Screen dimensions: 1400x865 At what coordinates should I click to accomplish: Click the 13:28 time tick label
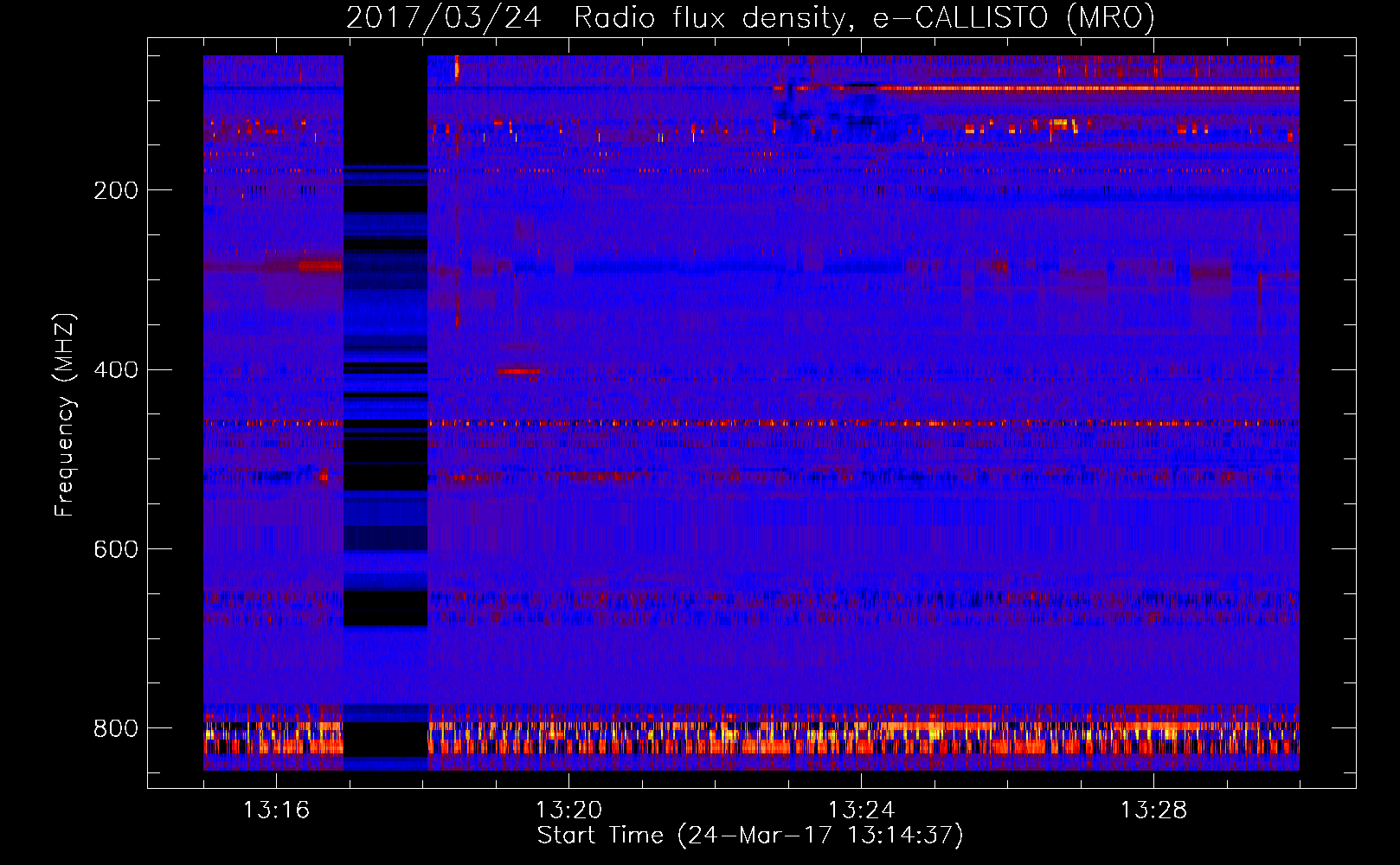[1153, 811]
